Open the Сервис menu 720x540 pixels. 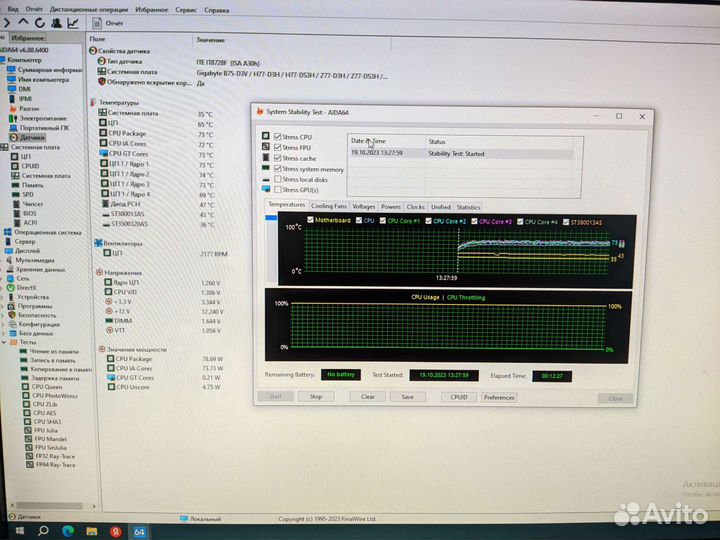tap(186, 10)
